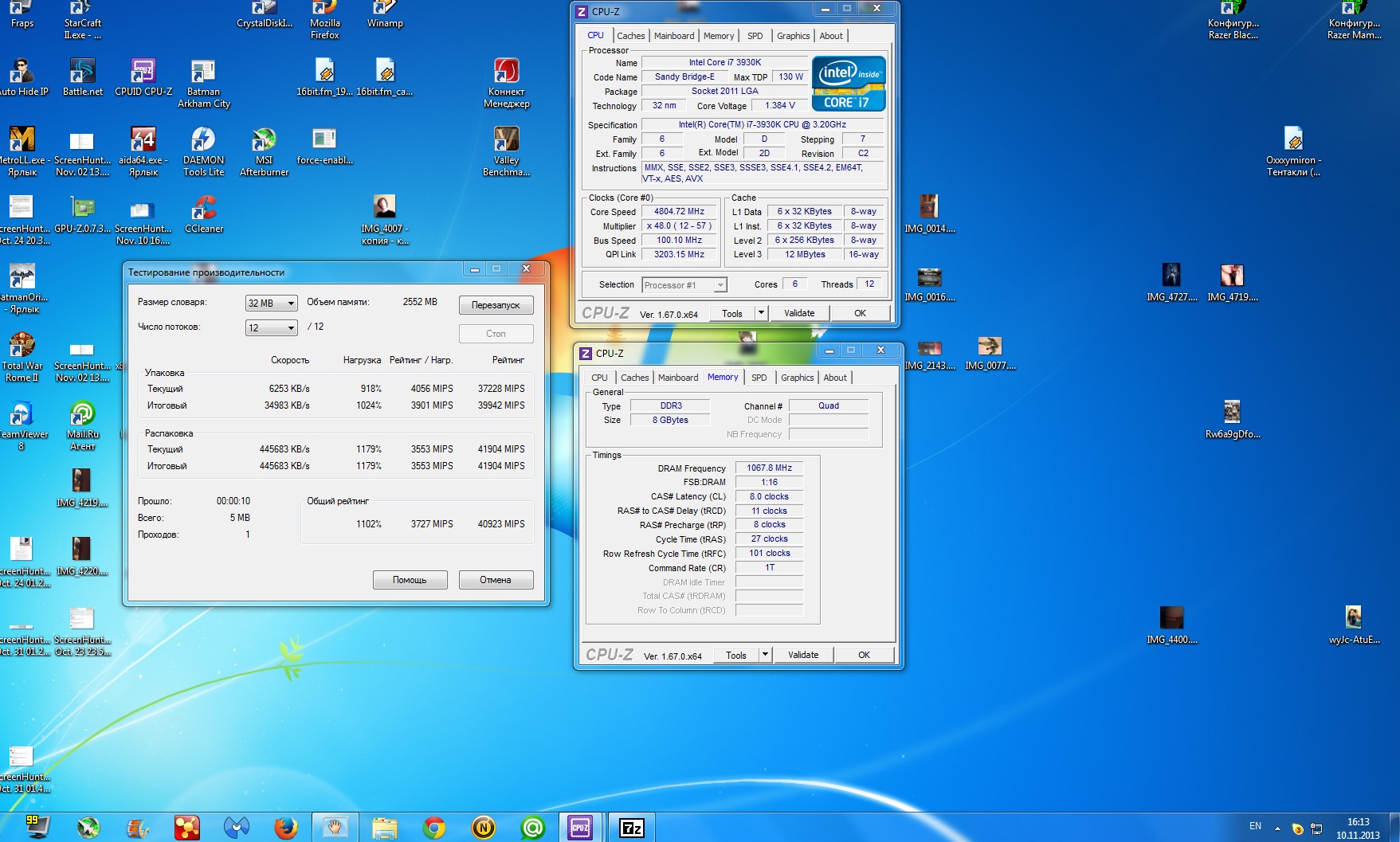Click Validate in the lower CPU-Z window
The image size is (1400, 842).
point(802,655)
